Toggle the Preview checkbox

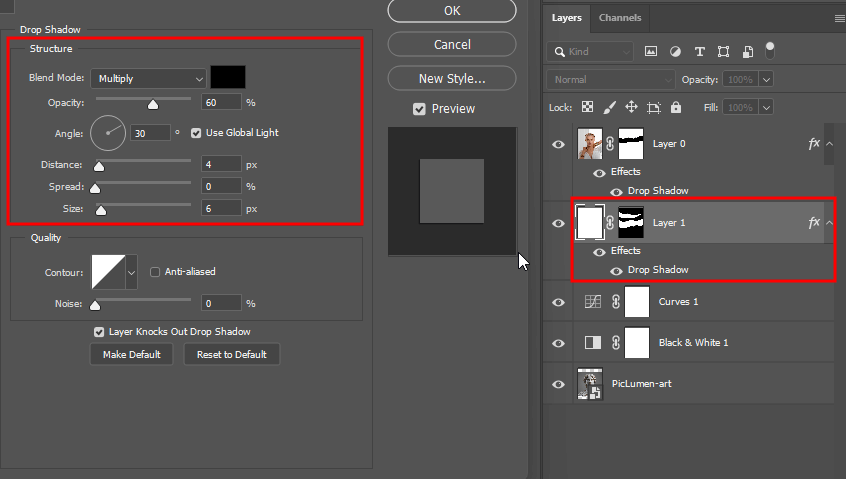[x=419, y=109]
